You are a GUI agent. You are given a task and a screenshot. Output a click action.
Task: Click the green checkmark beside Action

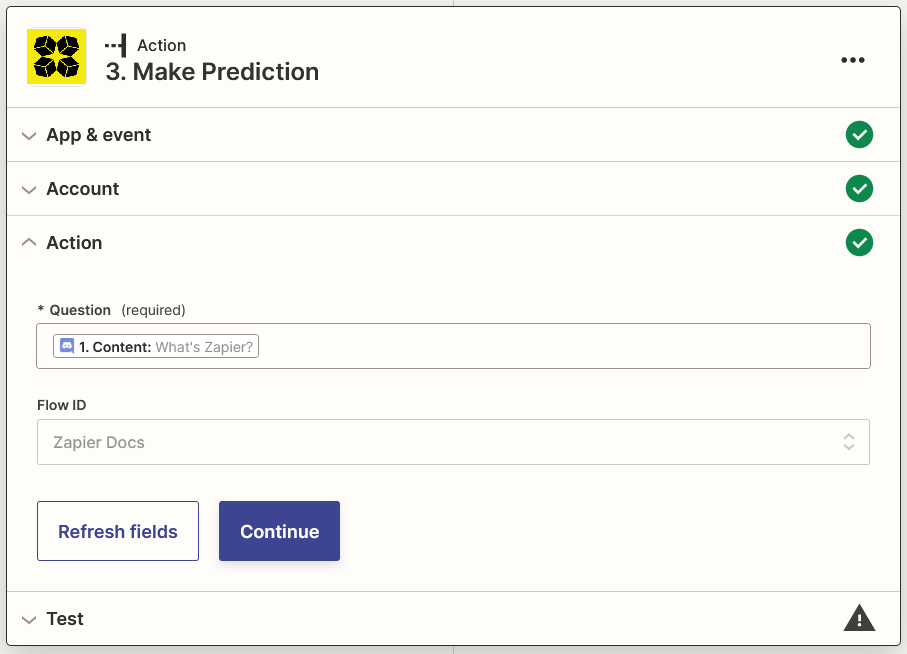click(x=859, y=243)
